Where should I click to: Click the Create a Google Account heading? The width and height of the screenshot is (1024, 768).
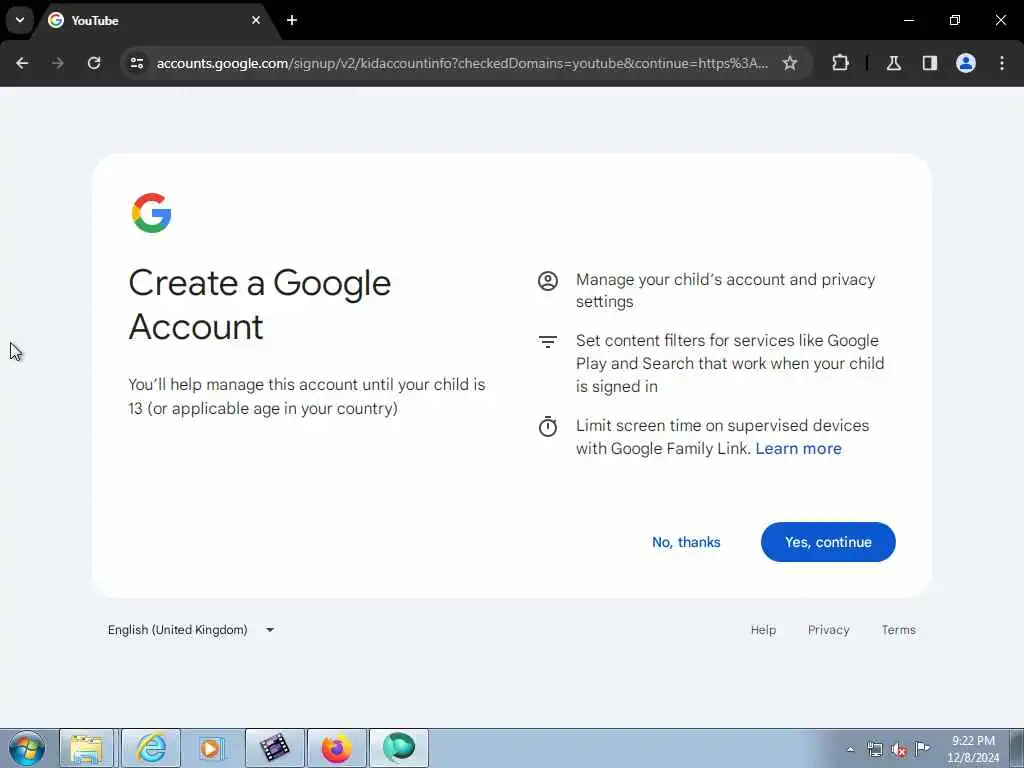coord(259,304)
